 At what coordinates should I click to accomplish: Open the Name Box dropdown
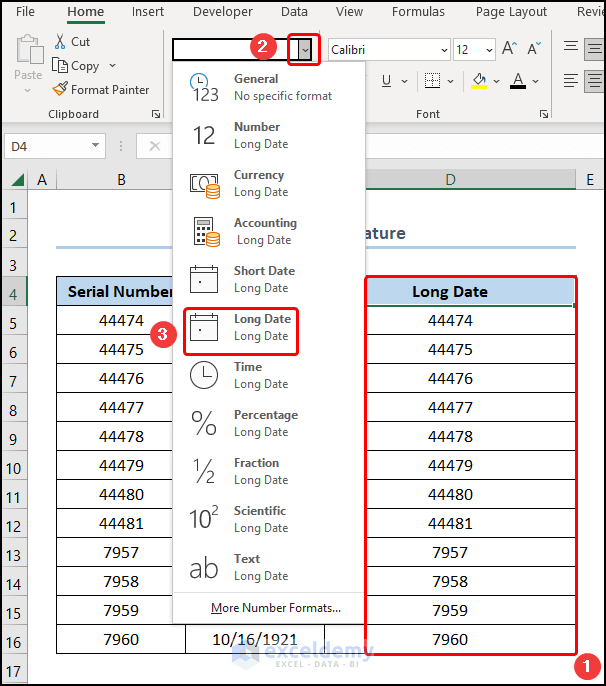pos(95,145)
